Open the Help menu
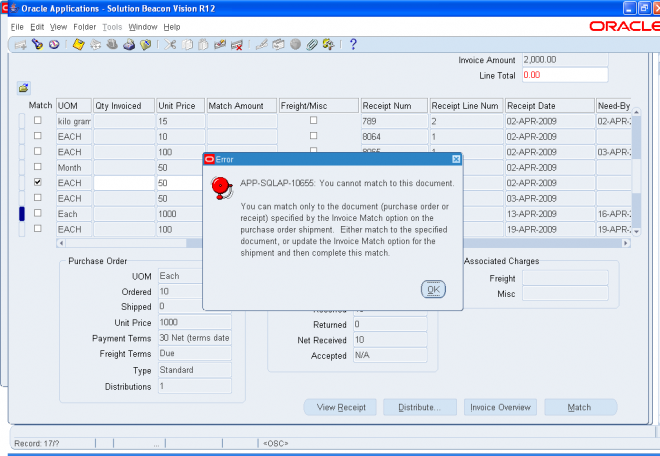The image size is (660, 456). (x=172, y=27)
